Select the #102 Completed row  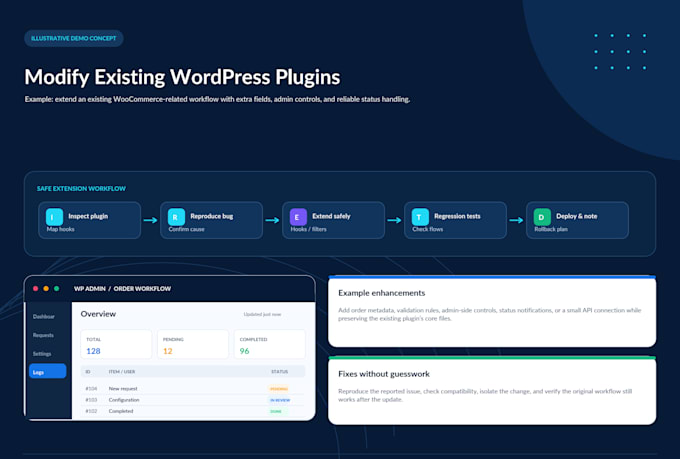click(x=193, y=411)
